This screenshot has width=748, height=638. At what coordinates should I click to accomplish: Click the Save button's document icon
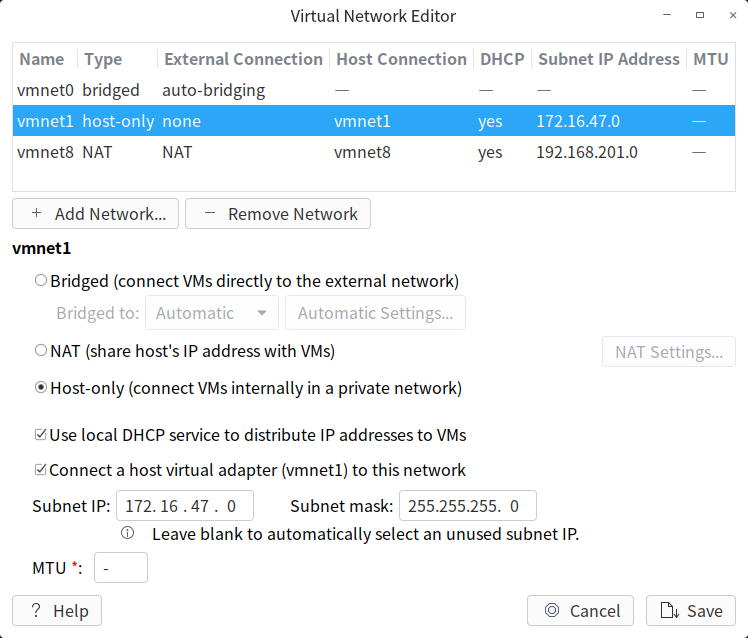(x=669, y=611)
